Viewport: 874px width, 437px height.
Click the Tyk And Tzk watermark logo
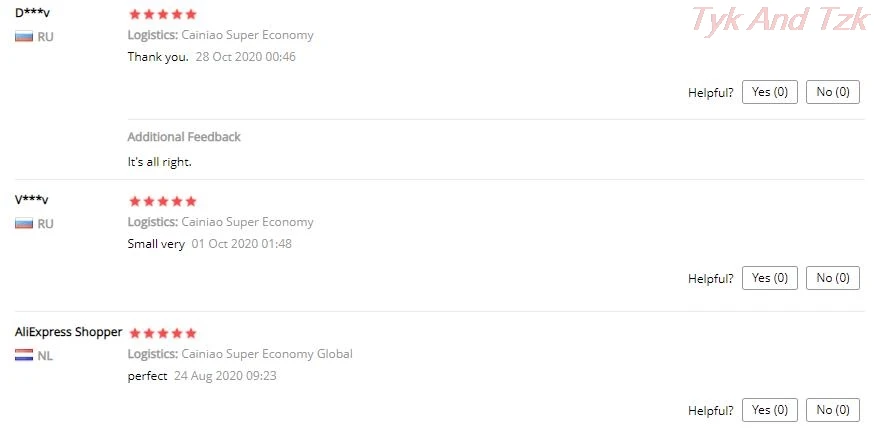[x=779, y=21]
